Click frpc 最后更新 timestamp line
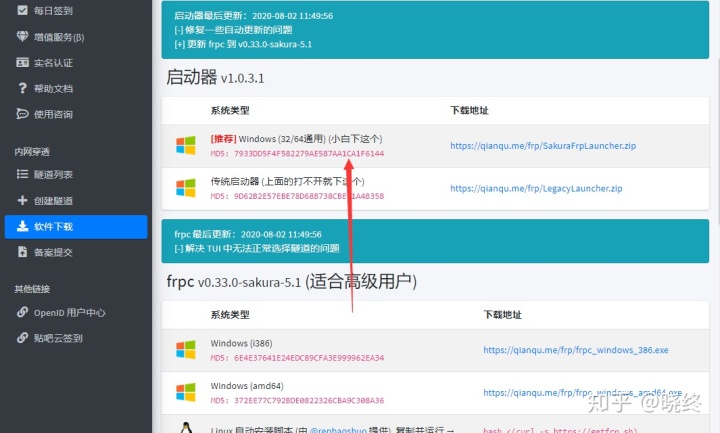 [x=248, y=234]
